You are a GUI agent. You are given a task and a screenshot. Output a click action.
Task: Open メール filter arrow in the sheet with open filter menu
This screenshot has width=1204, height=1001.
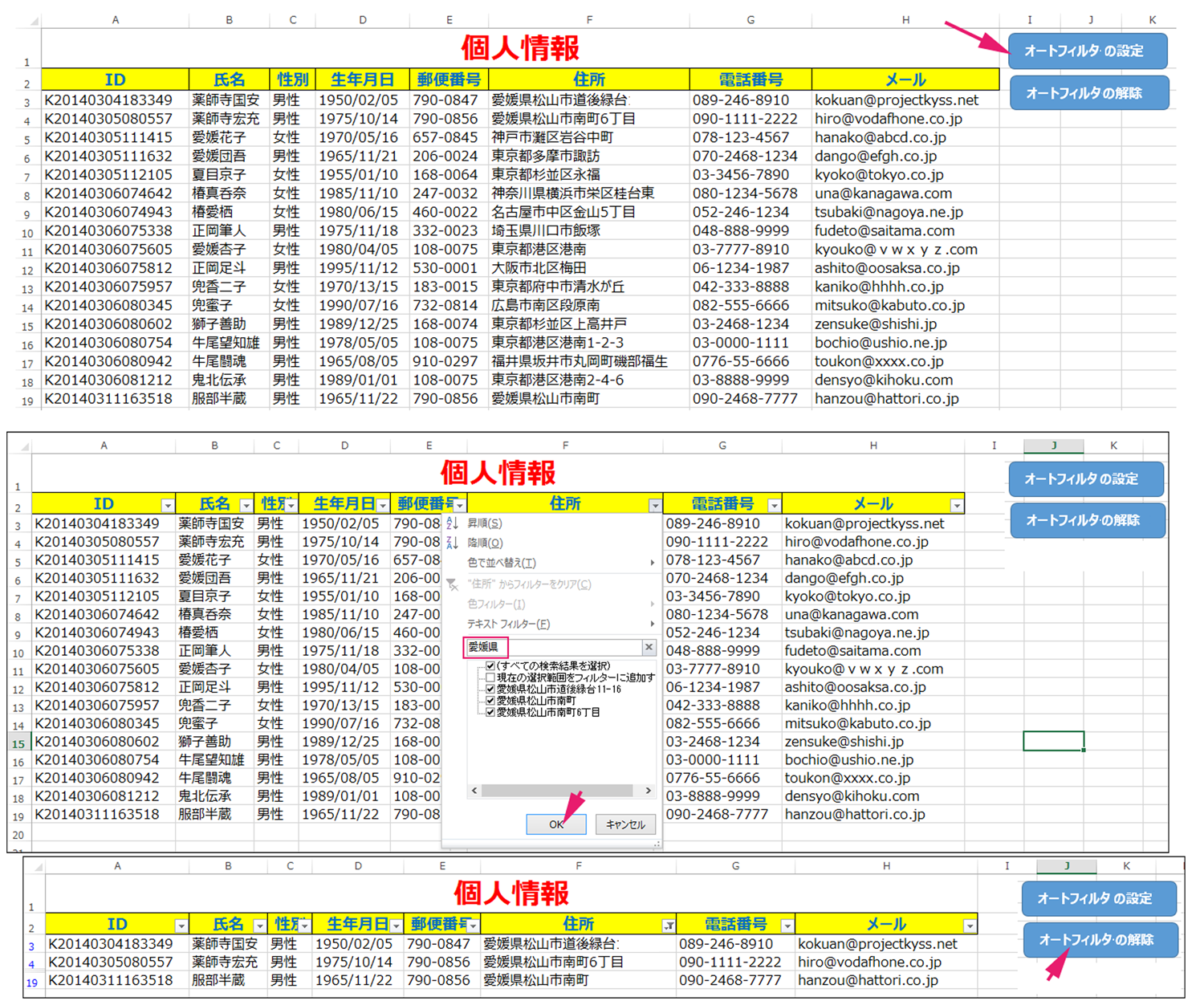tap(957, 506)
